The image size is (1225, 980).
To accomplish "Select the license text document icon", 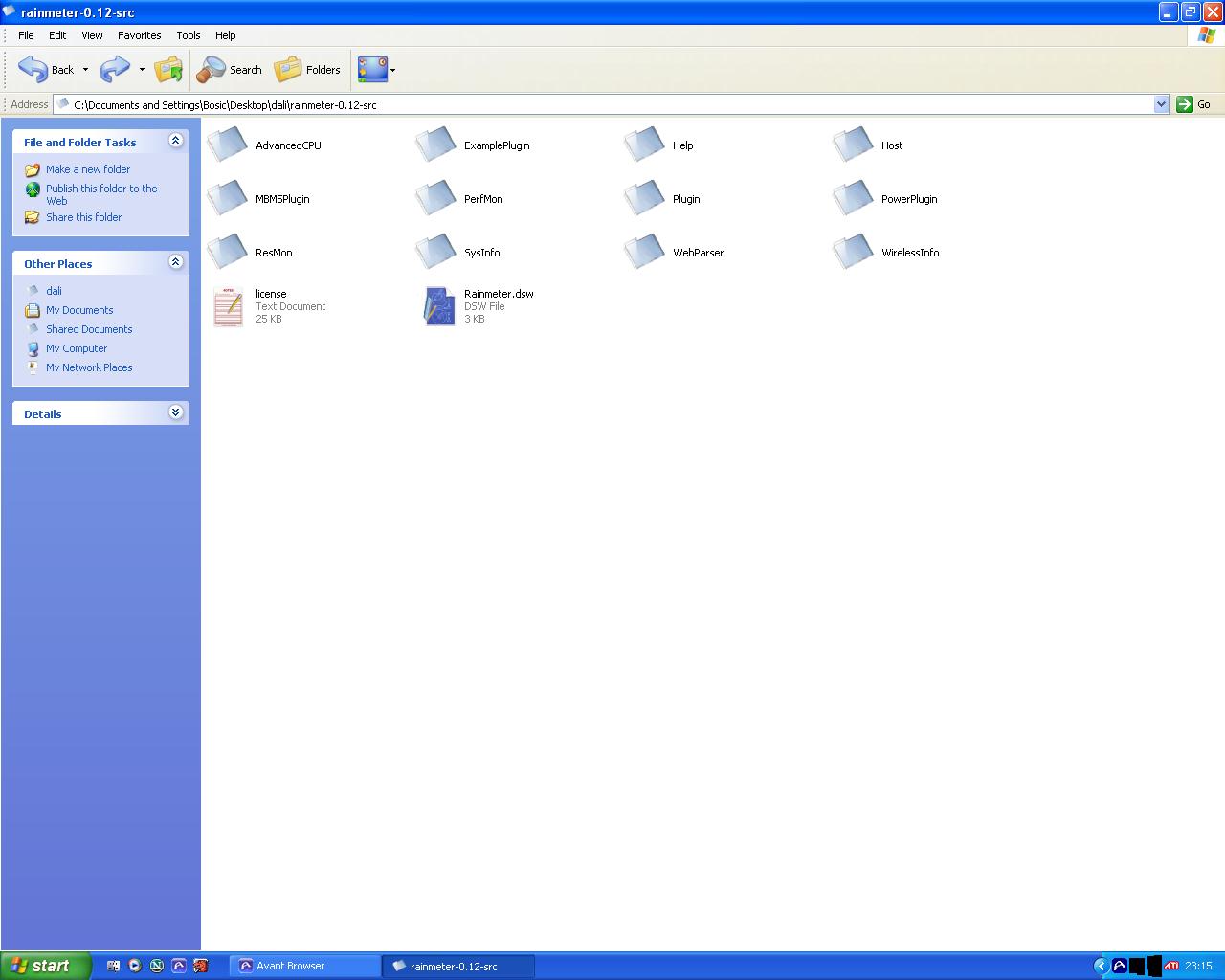I will (x=229, y=306).
